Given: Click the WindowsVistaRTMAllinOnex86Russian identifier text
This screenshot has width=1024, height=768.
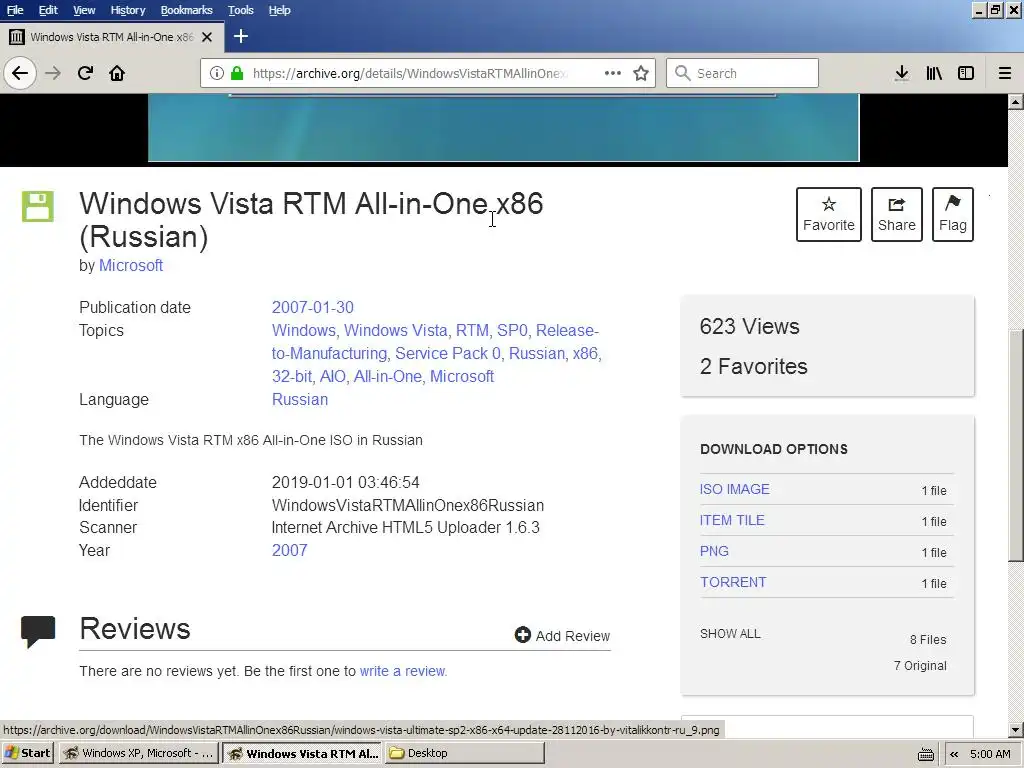Looking at the screenshot, I should click(x=408, y=505).
